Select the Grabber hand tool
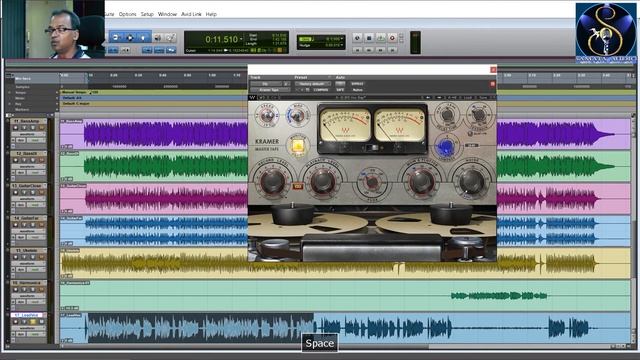Viewport: 640px width, 360px height. coord(143,38)
